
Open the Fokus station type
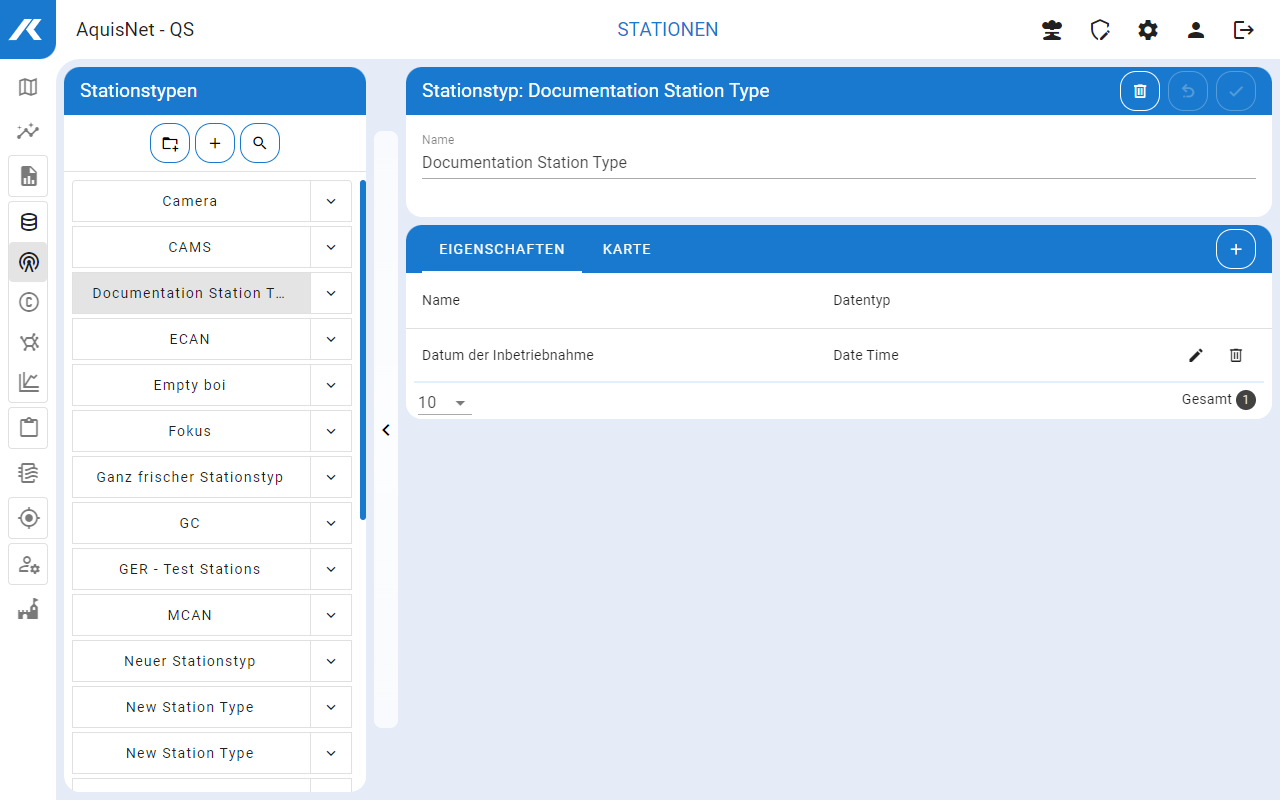(190, 431)
